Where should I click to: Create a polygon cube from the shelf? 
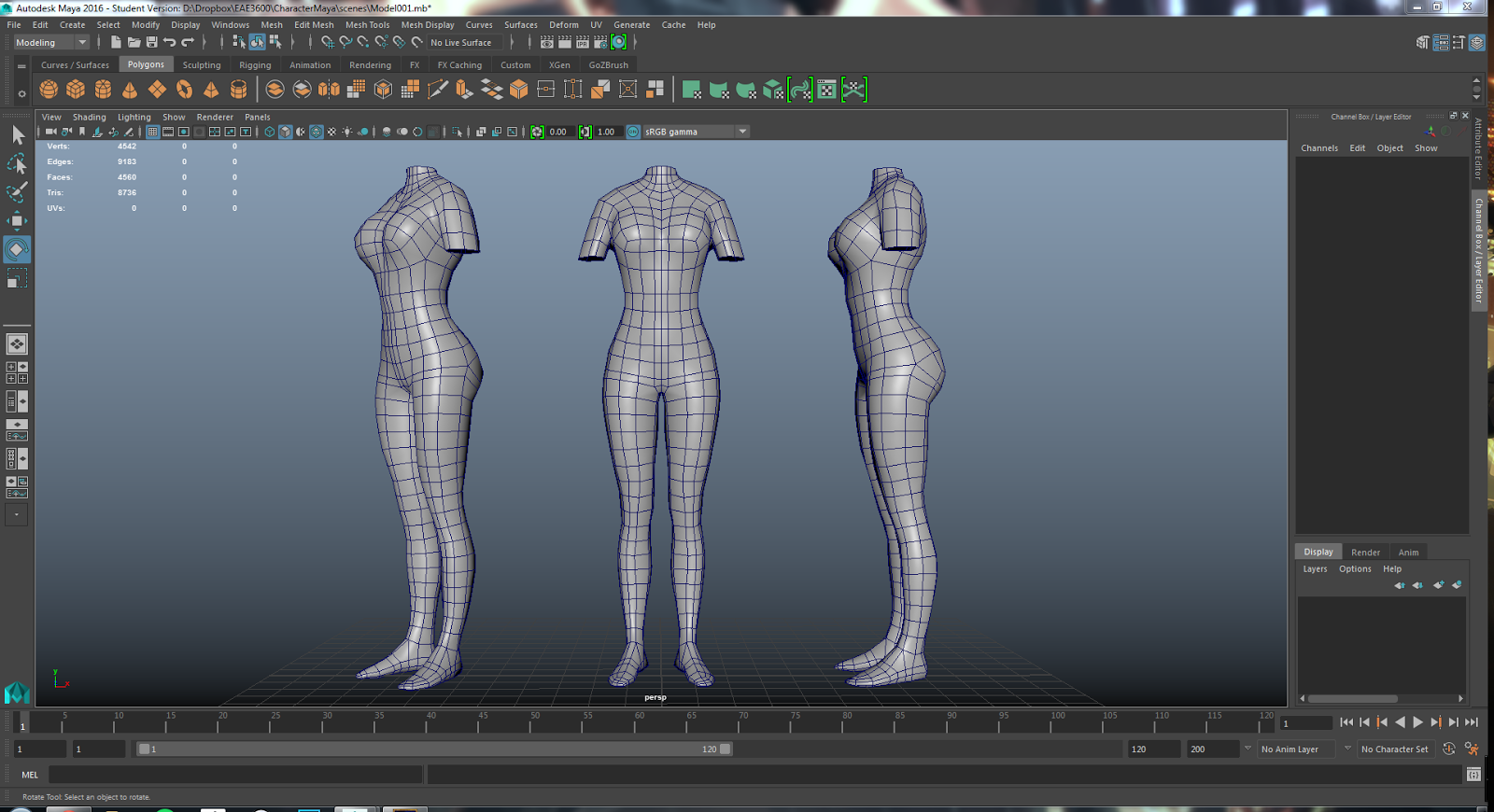click(76, 90)
